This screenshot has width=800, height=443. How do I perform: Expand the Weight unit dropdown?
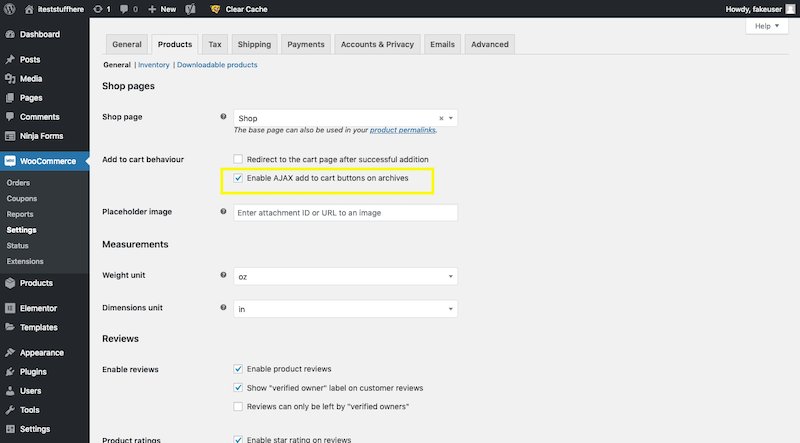pyautogui.click(x=345, y=276)
